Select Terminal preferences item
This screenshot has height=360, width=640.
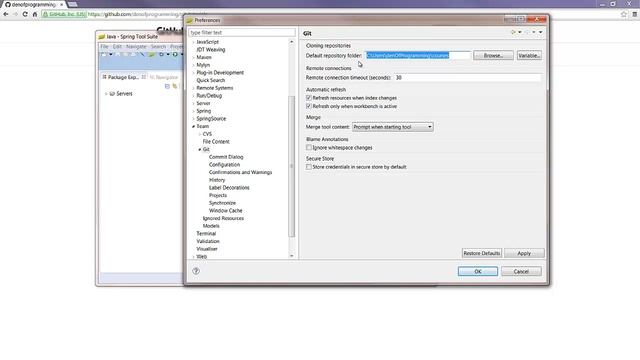206,234
